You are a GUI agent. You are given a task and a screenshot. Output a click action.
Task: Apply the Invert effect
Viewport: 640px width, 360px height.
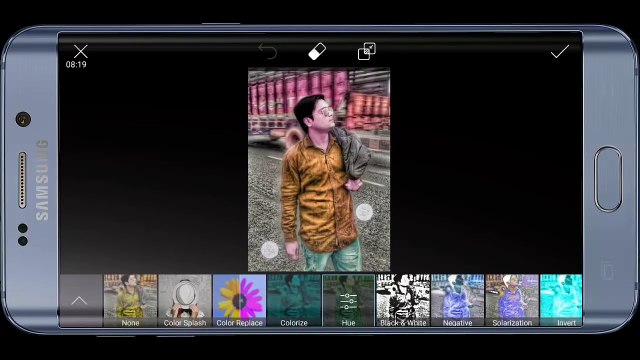point(561,301)
